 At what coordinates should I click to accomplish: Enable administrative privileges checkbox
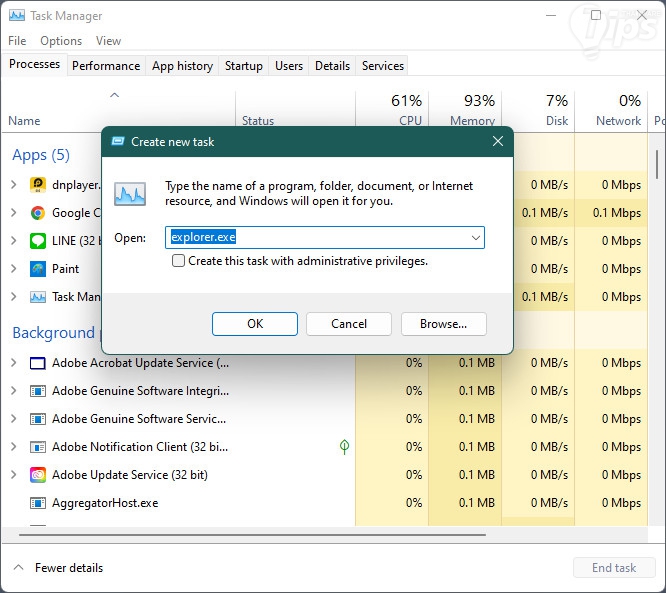178,260
